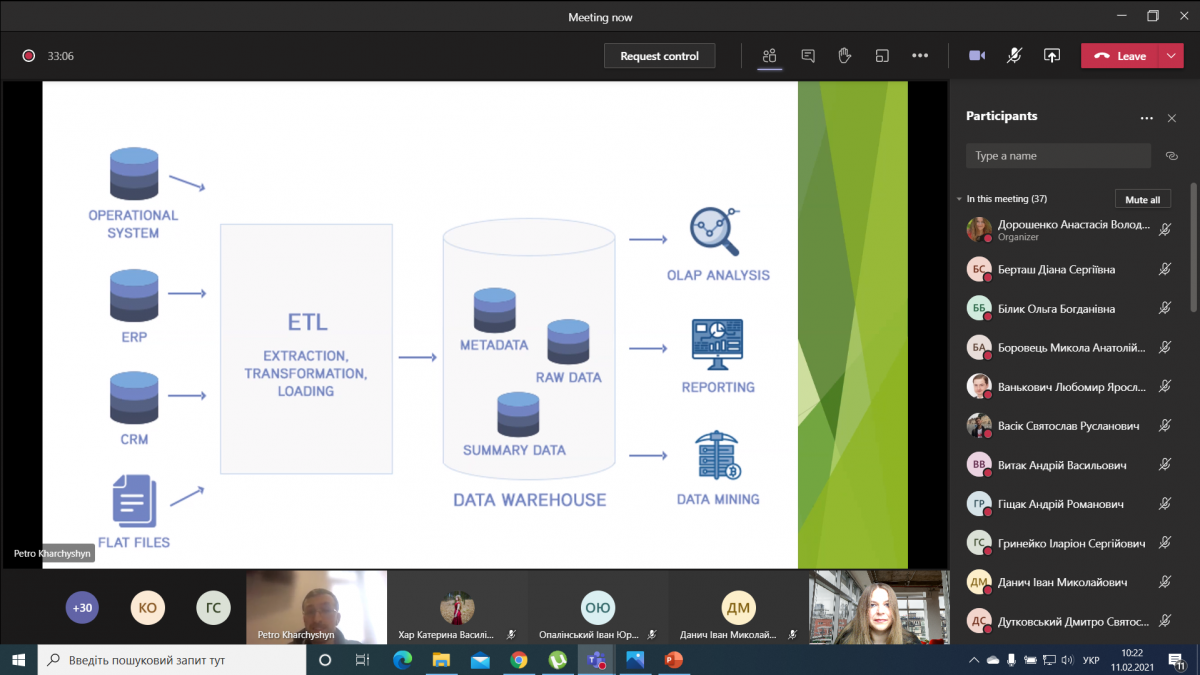
Task: Click the Request control button
Action: coord(659,56)
